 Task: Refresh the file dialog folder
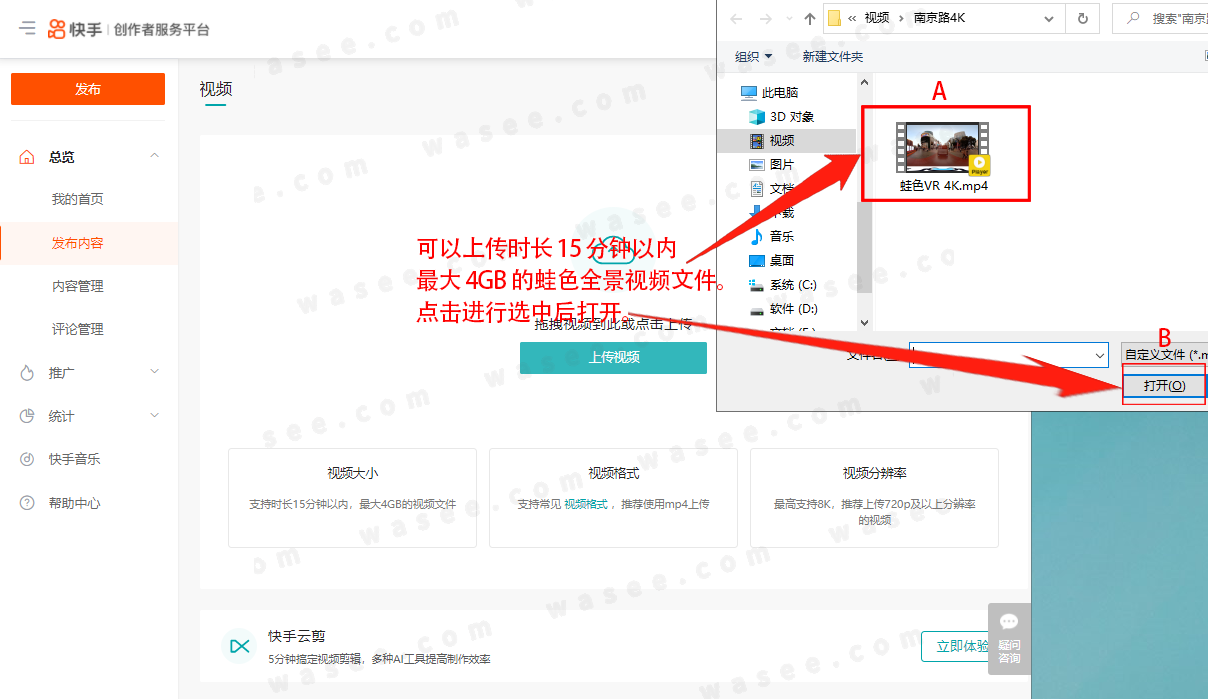1082,18
